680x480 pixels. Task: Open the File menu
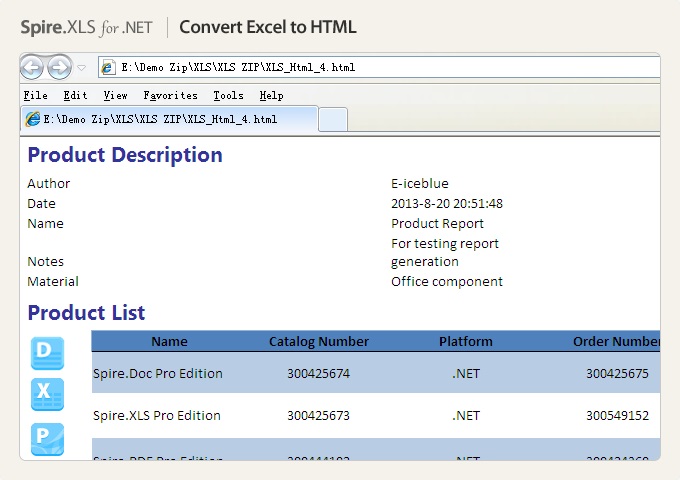pyautogui.click(x=36, y=95)
